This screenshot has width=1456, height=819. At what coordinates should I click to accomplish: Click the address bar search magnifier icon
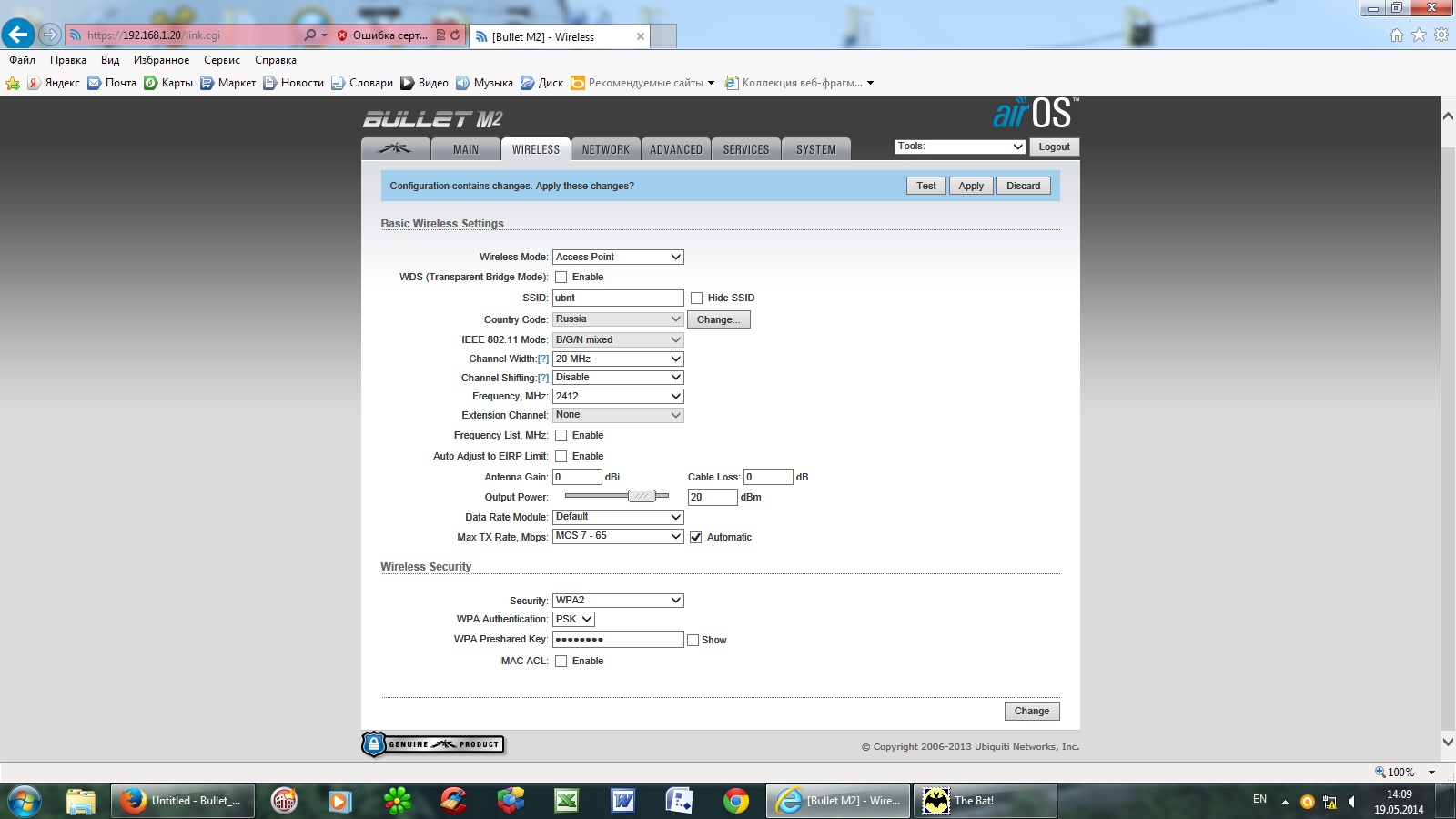click(310, 35)
